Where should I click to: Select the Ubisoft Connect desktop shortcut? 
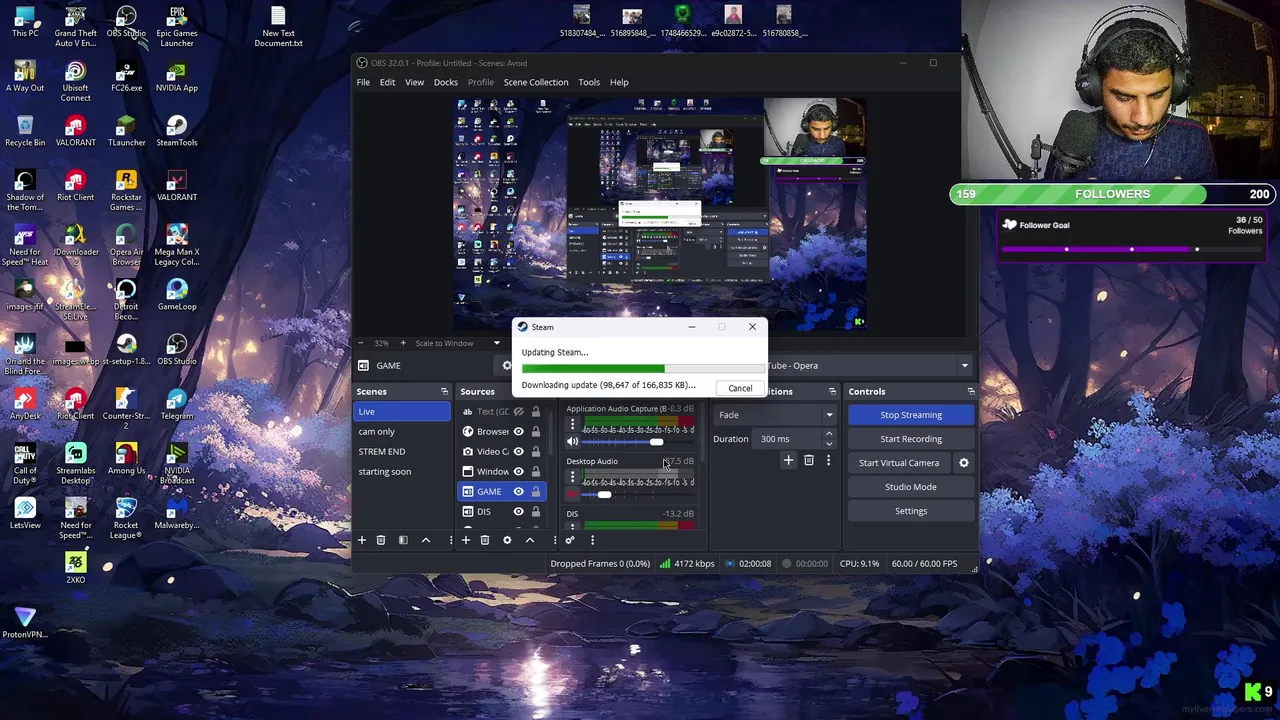(75, 82)
